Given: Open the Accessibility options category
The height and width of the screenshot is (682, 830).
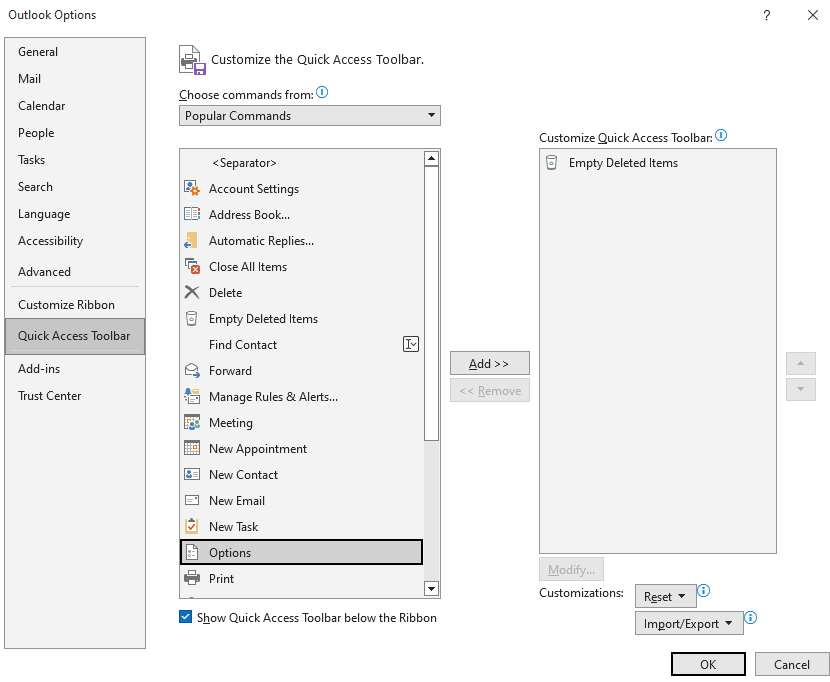Looking at the screenshot, I should click(x=75, y=241).
